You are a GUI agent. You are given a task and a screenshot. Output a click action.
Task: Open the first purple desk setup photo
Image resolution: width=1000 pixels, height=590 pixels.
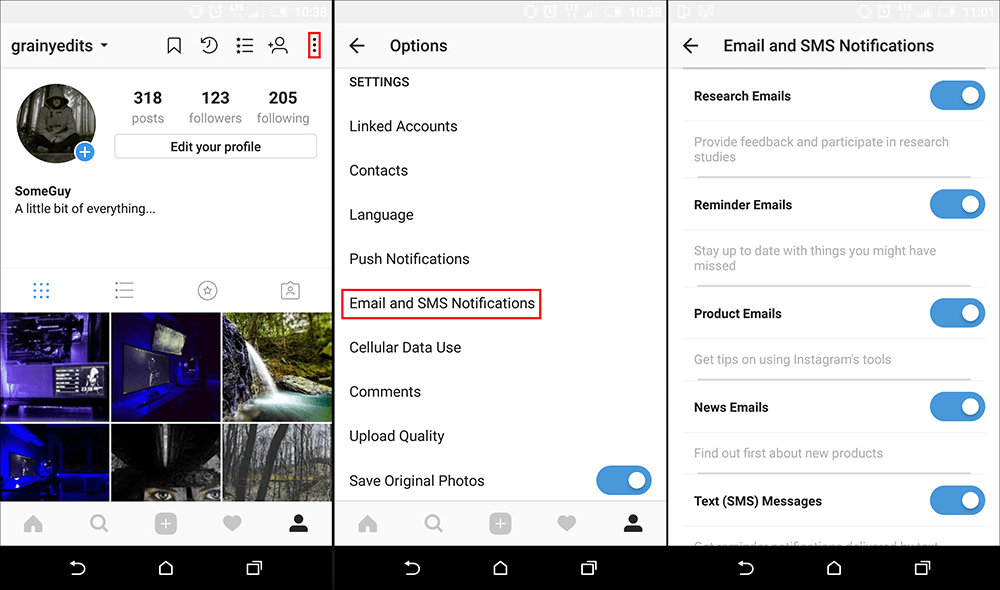click(55, 367)
